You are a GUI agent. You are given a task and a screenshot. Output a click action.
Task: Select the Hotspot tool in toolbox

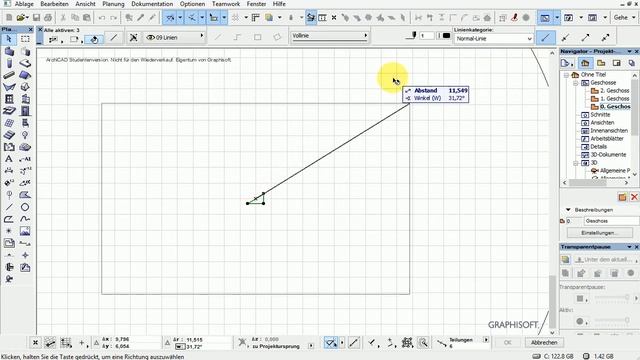[9, 231]
